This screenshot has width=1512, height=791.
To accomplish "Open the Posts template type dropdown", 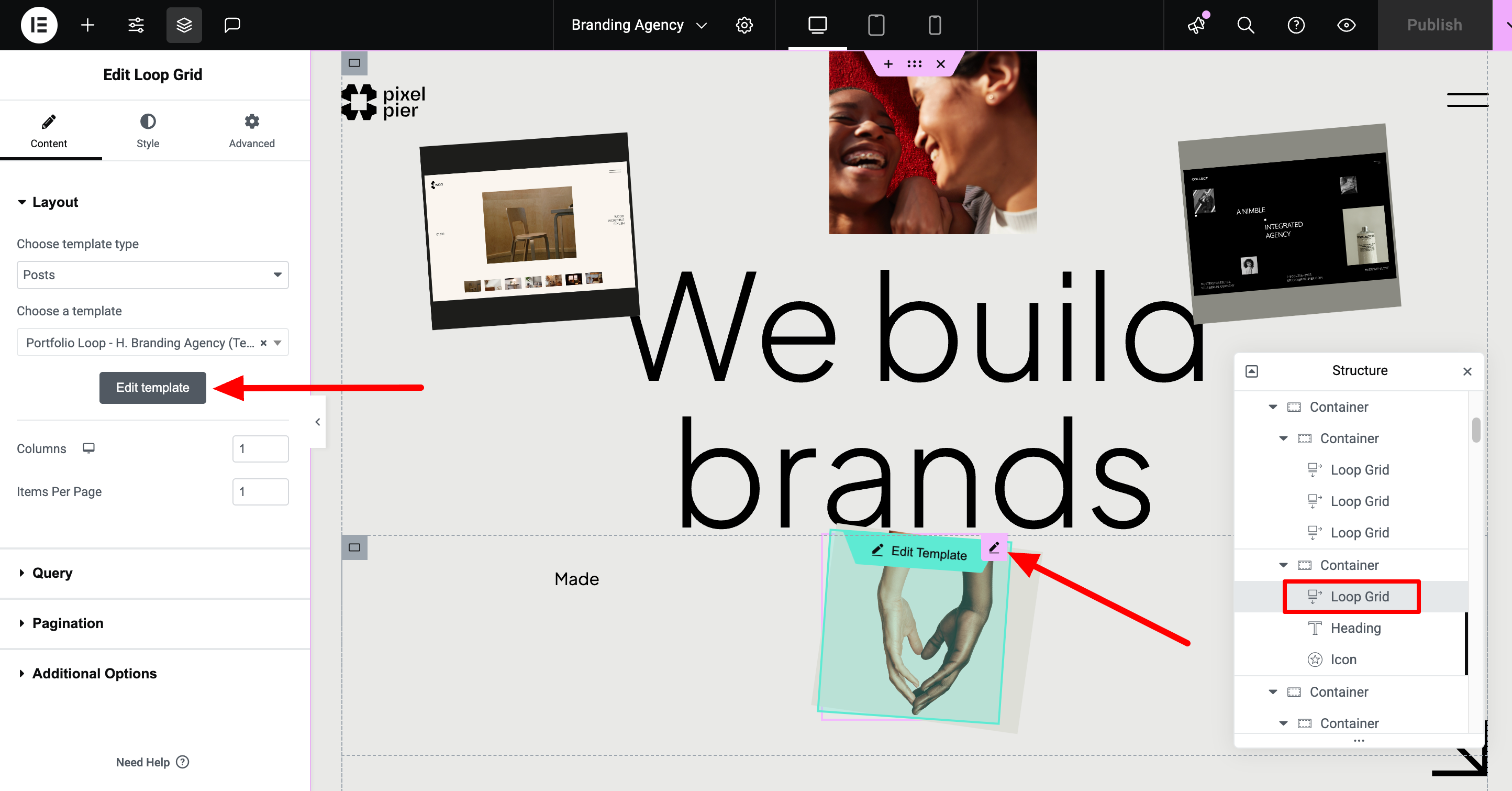I will (x=152, y=275).
